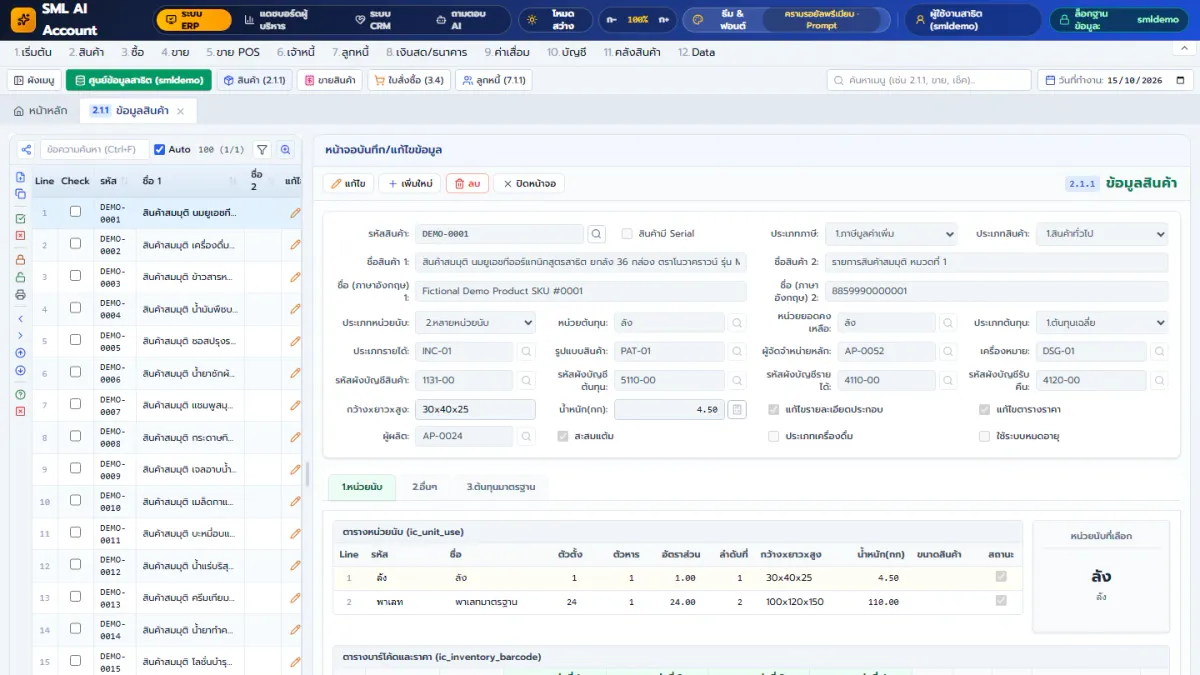Screen dimensions: 1200x675
Task: Check the box for row DEMO-0007
Action: coord(75,406)
